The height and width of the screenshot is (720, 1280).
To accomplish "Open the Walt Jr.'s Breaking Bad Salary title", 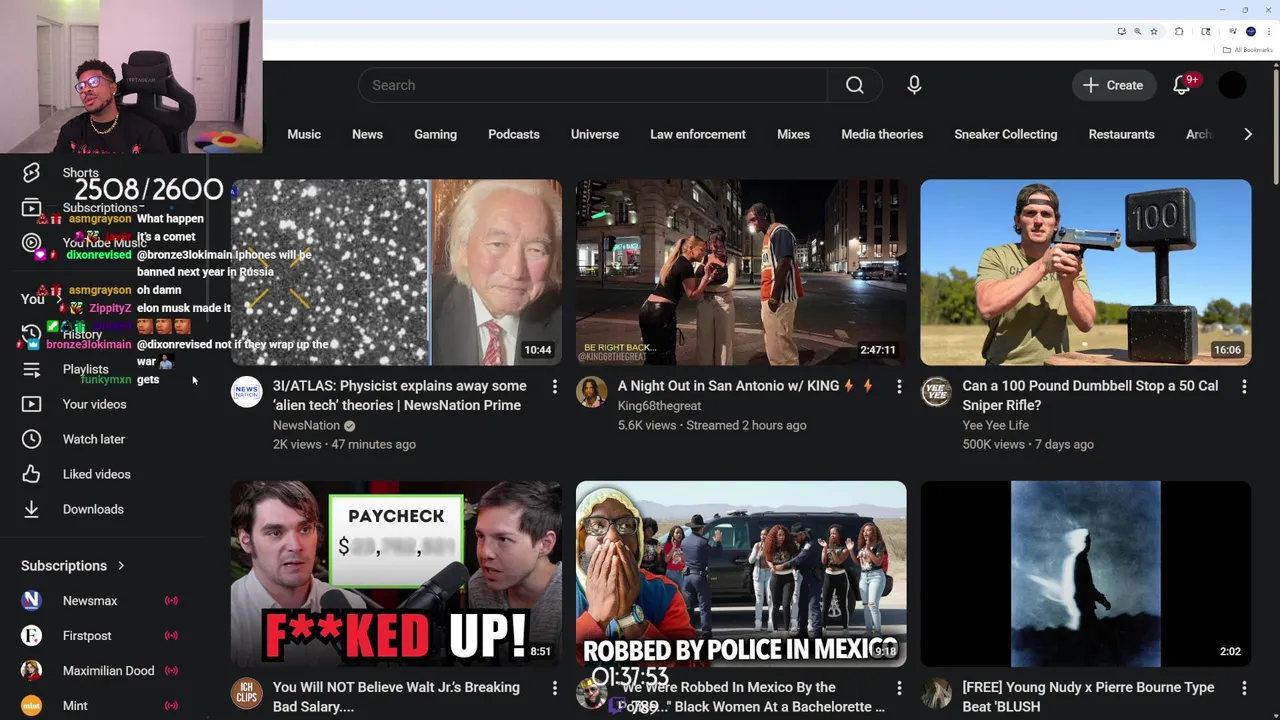I will click(x=396, y=697).
